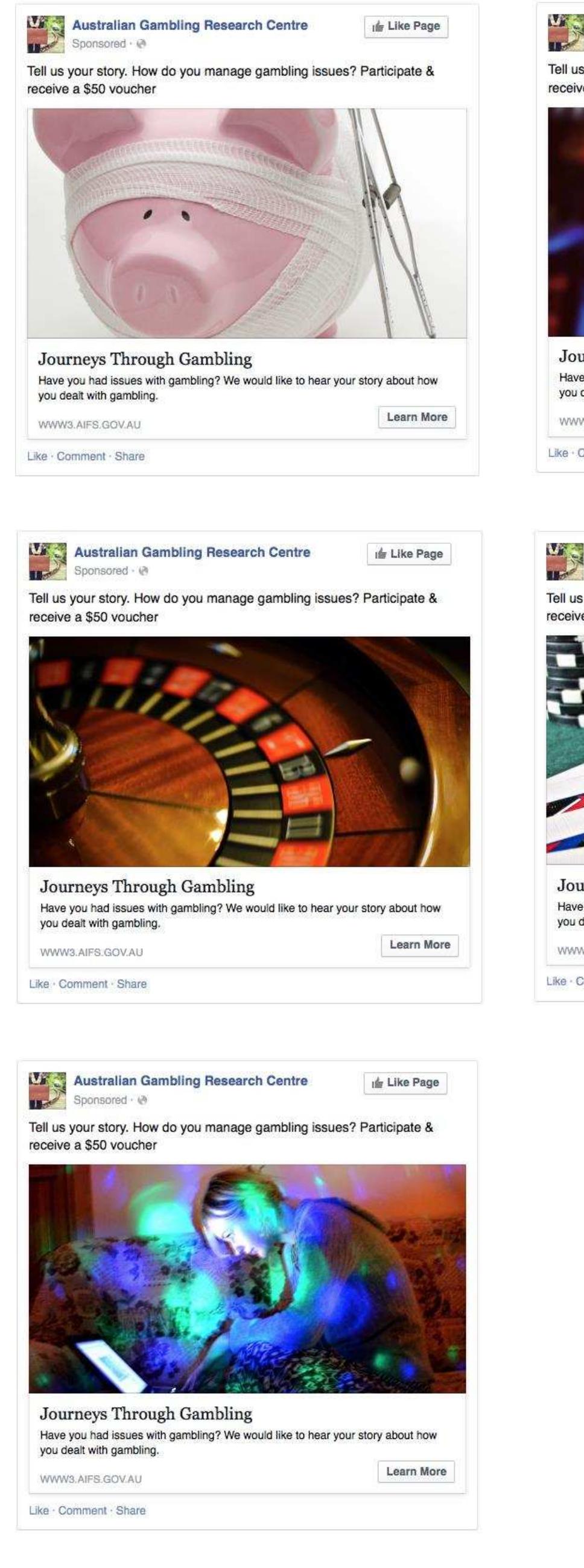The height and width of the screenshot is (1568, 584).
Task: Click the globe audience icon on the piggy bank ad
Action: click(x=142, y=44)
